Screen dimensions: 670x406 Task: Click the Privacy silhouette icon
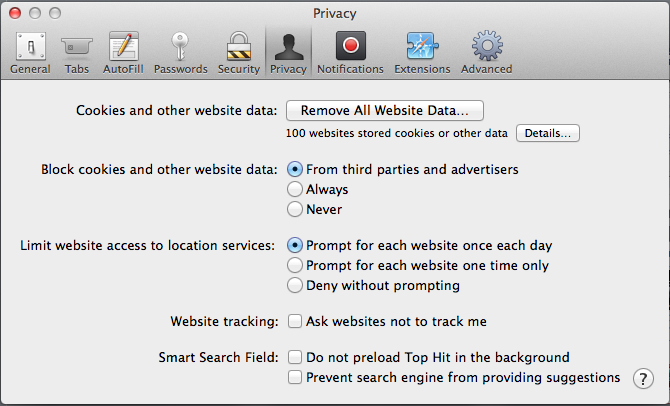point(288,52)
